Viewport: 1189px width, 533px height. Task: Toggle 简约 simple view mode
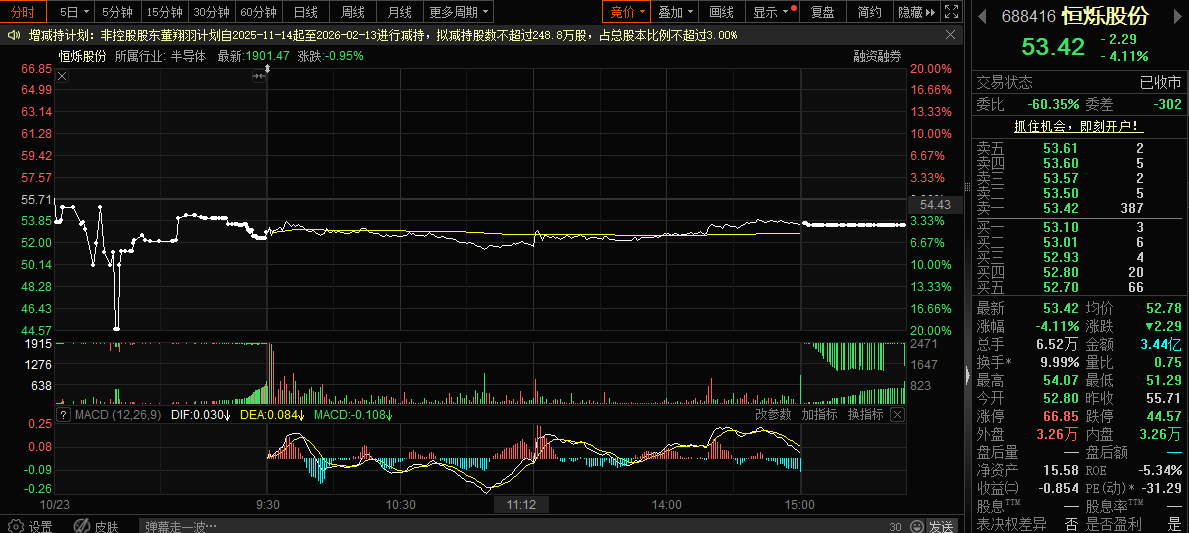(x=870, y=12)
